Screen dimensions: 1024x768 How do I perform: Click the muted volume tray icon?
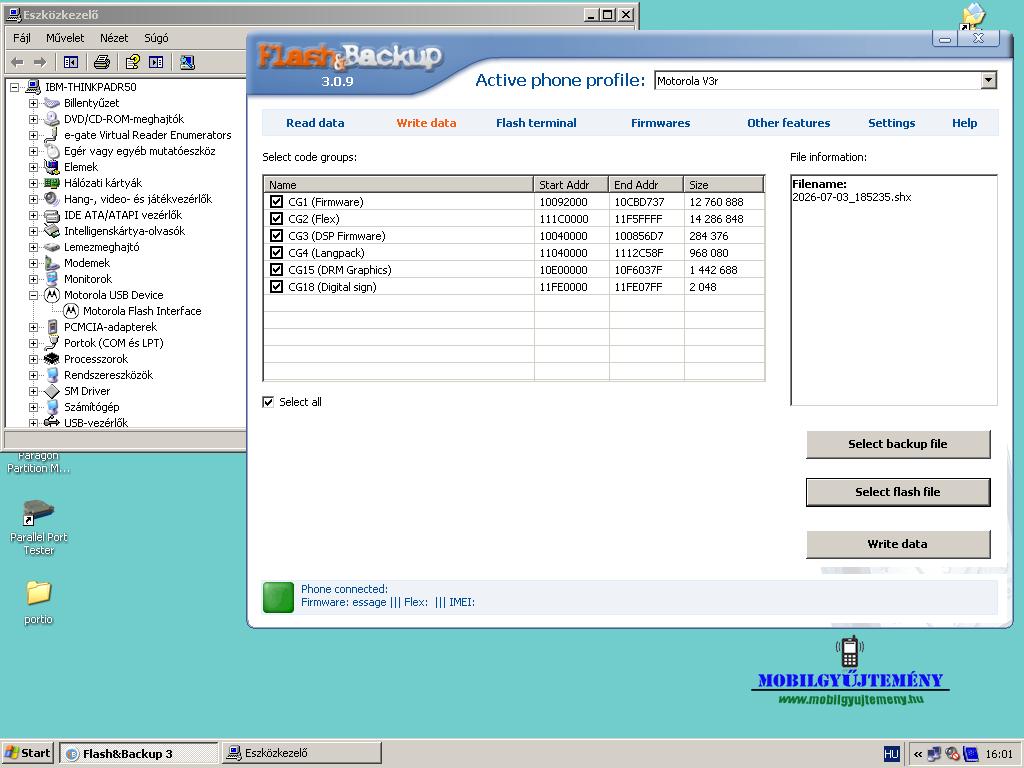[953, 754]
